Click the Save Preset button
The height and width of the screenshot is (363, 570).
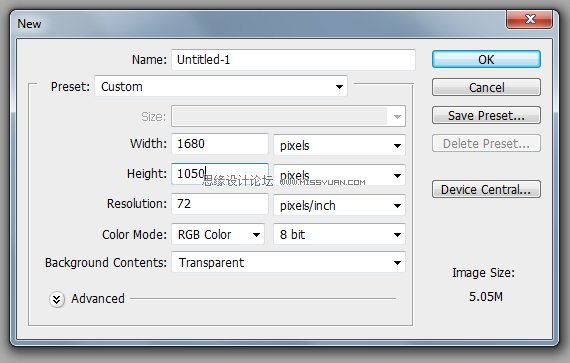tap(486, 115)
